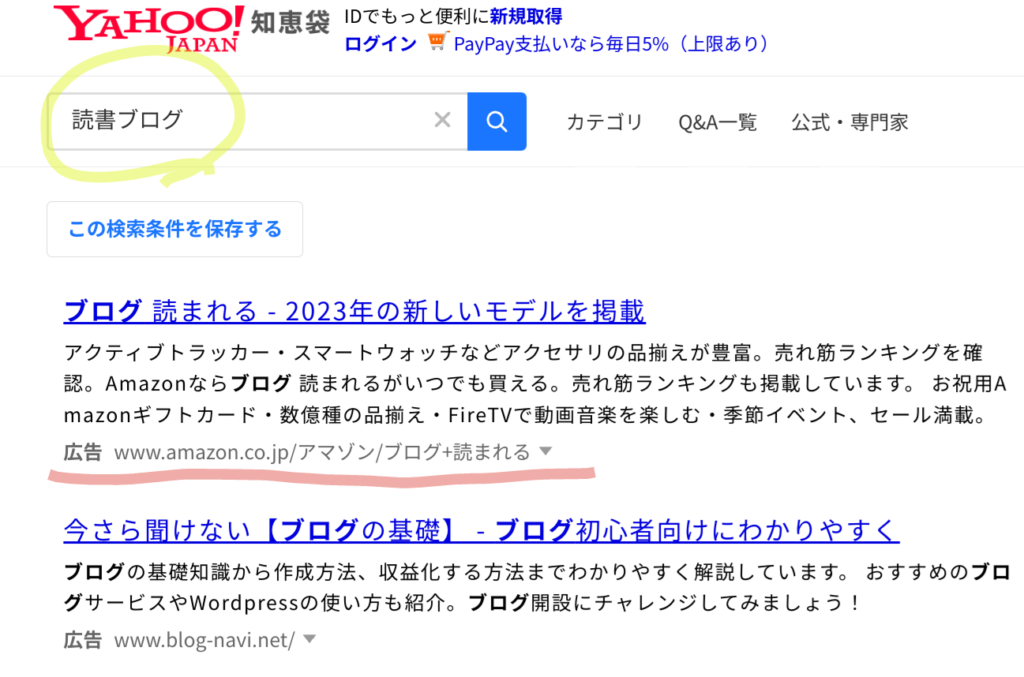The width and height of the screenshot is (1024, 677).
Task: Click the 知恵袋 logo text
Action: (x=290, y=22)
